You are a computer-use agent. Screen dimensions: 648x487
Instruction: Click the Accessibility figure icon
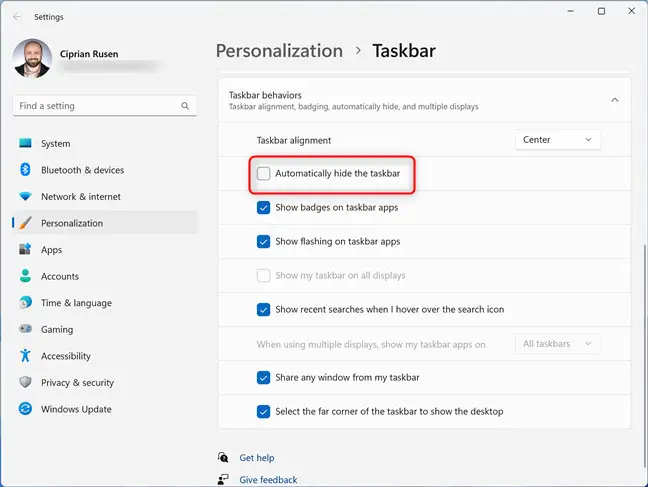[x=25, y=356]
